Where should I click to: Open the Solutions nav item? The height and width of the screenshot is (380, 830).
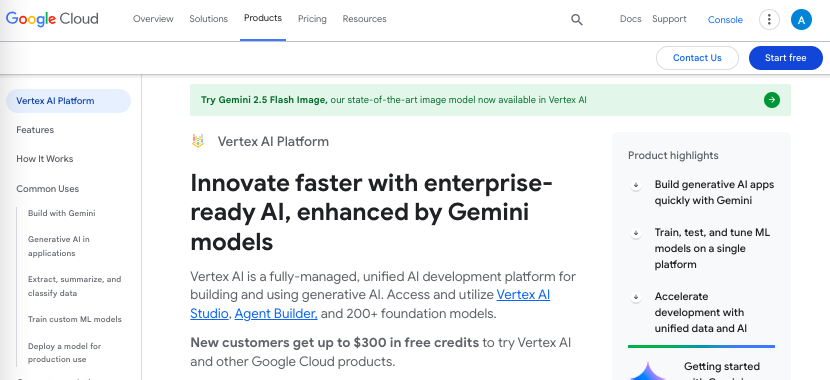[x=209, y=19]
